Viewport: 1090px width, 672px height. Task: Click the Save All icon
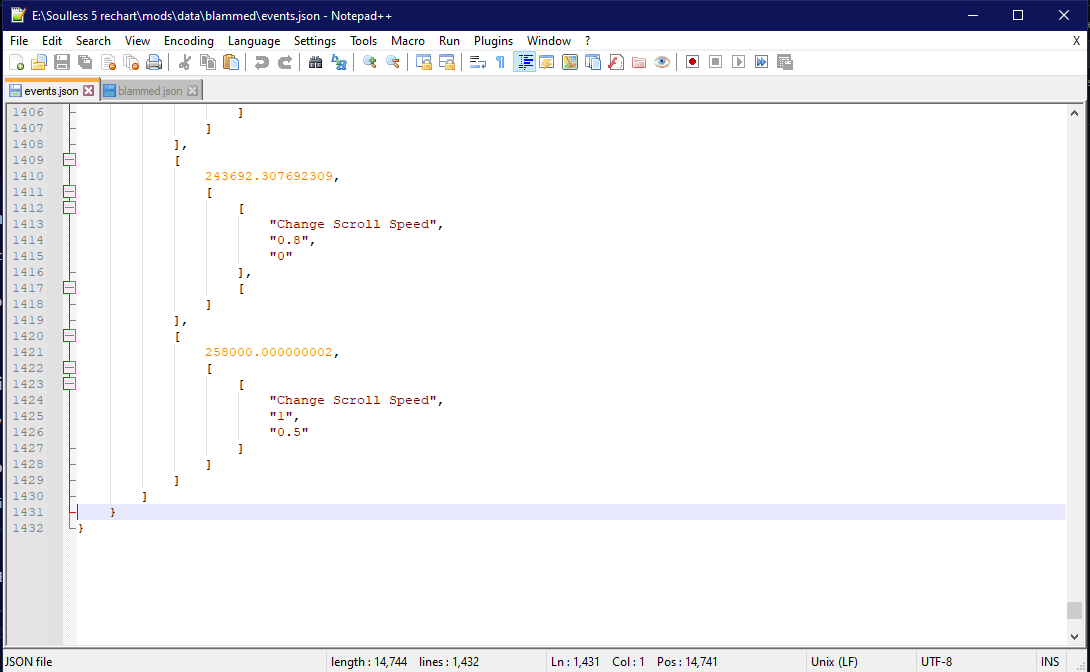[84, 61]
